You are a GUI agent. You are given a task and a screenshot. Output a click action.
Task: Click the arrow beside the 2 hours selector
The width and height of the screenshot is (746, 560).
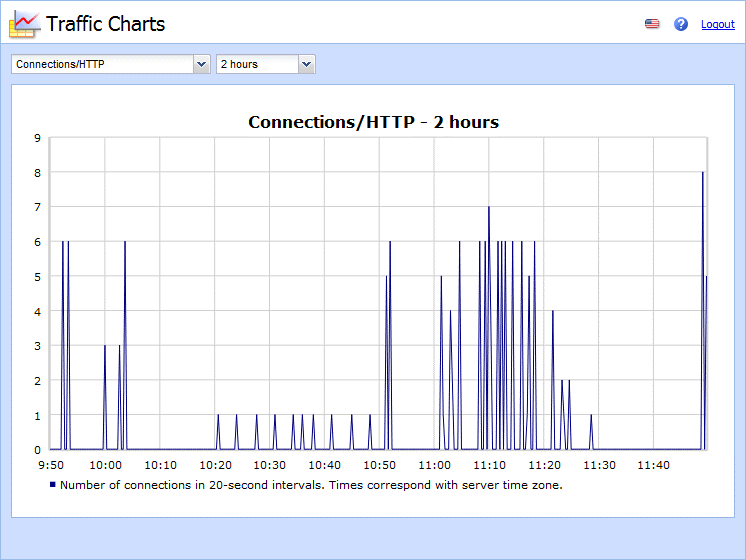(x=307, y=64)
